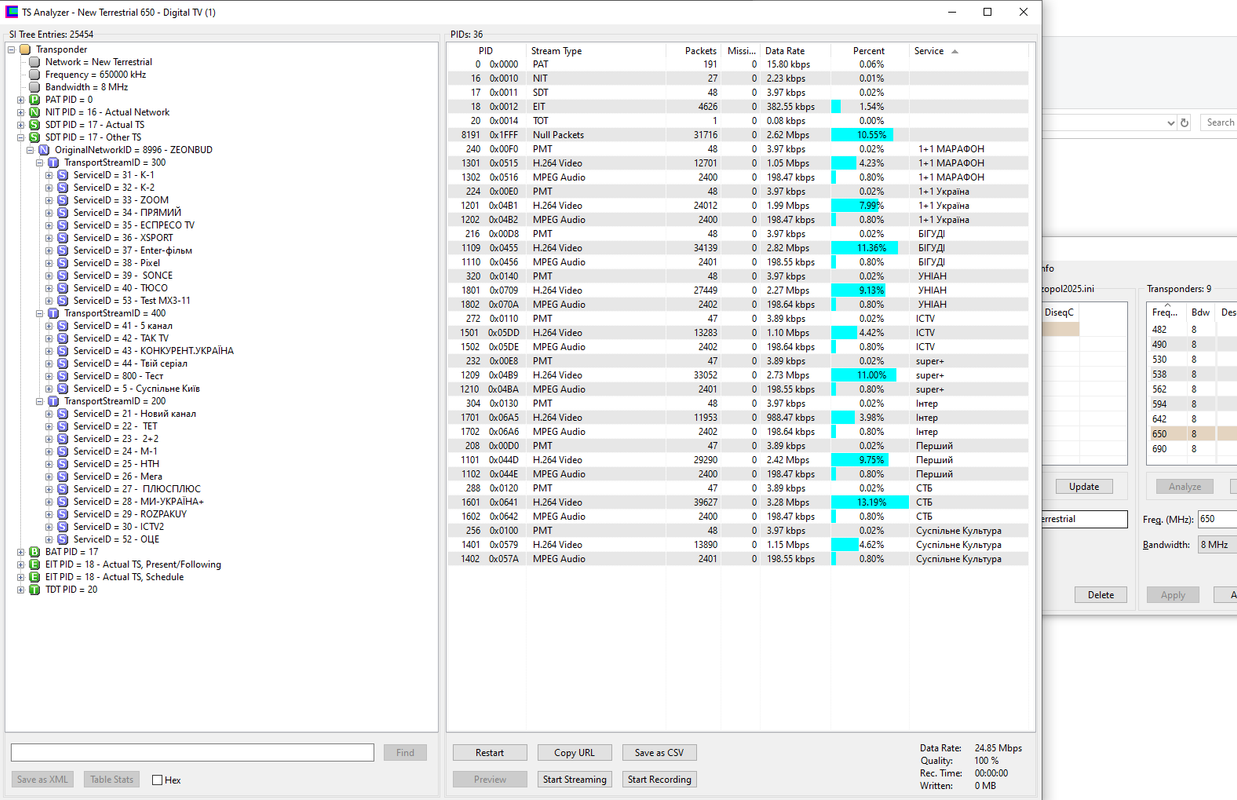The height and width of the screenshot is (800, 1237).
Task: Click the Freq. (MHz) 650 input field
Action: point(1217,519)
